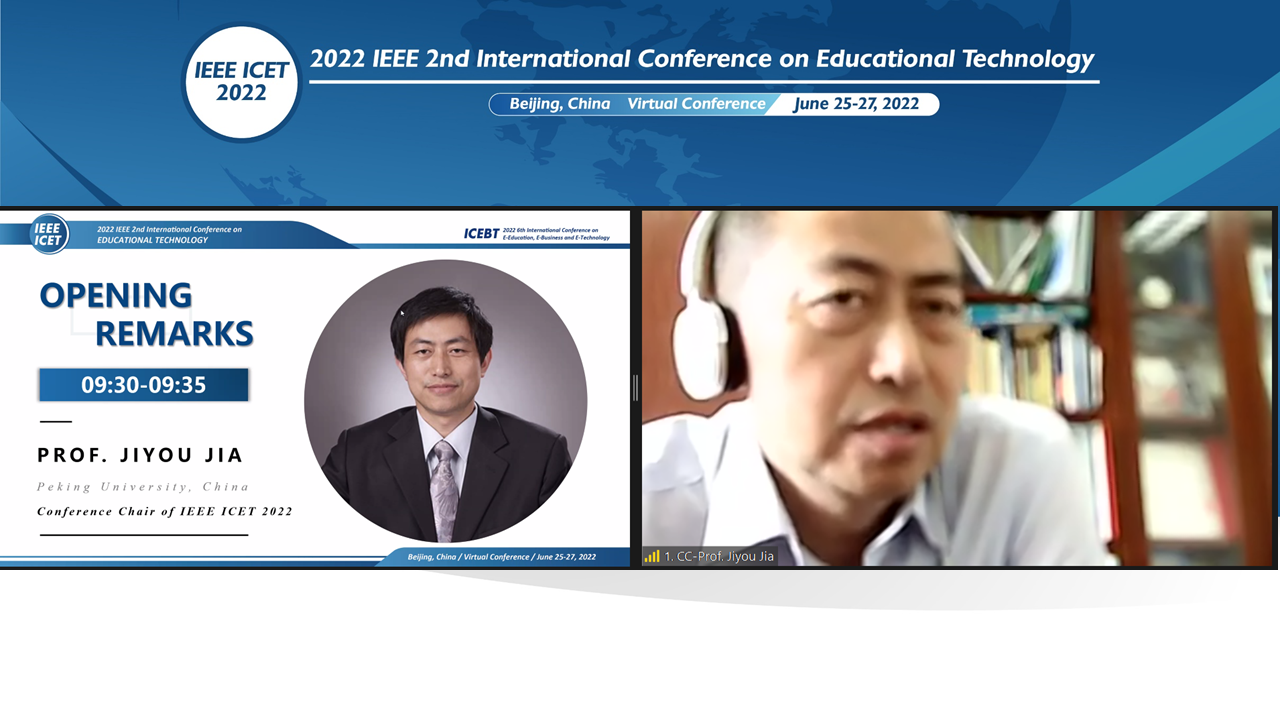The height and width of the screenshot is (720, 1280).
Task: Click "Conference Chair of IEEE ICET 2022" text
Action: tap(165, 512)
